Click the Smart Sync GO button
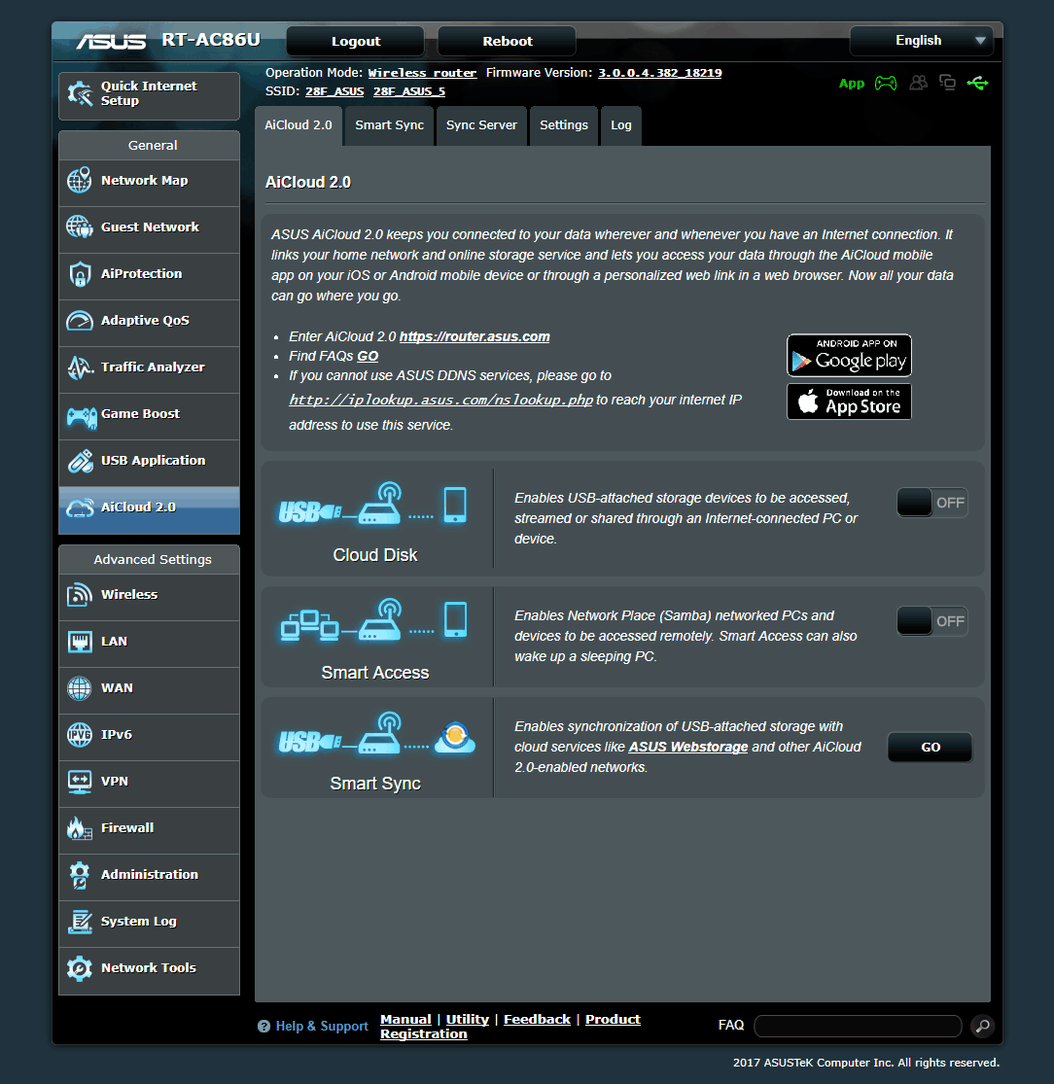Viewport: 1054px width, 1084px height. coord(930,747)
